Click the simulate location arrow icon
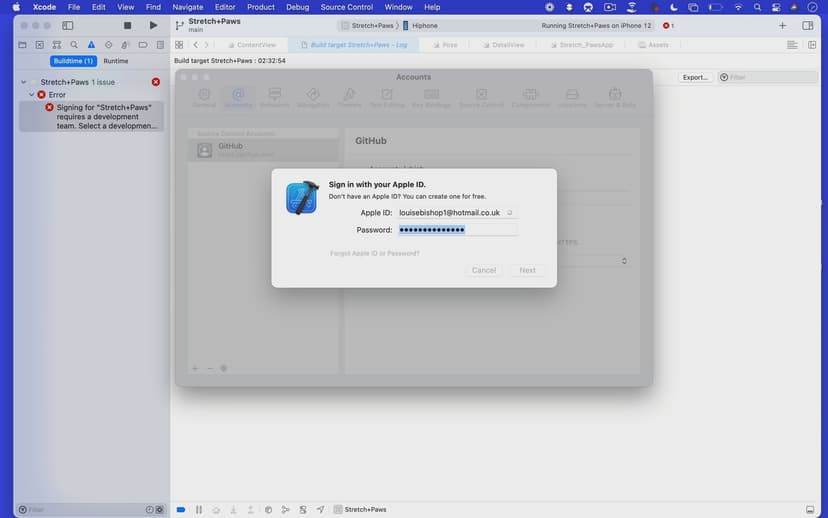The height and width of the screenshot is (518, 828). [320, 510]
